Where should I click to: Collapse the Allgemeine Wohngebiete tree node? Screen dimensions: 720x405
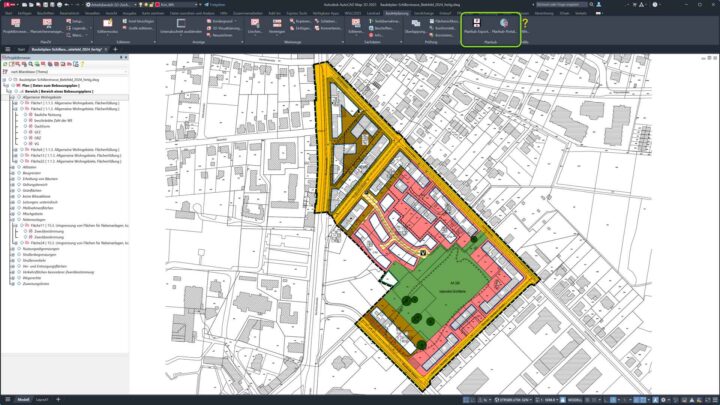tap(12, 97)
